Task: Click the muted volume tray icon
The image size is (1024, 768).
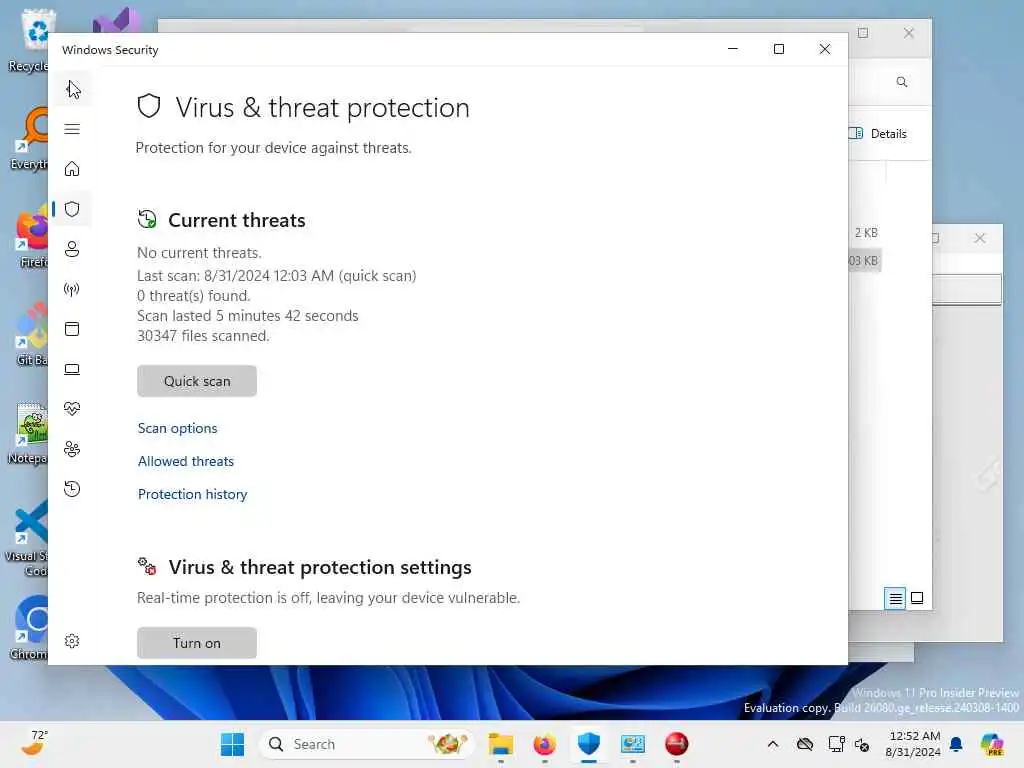Action: point(861,744)
